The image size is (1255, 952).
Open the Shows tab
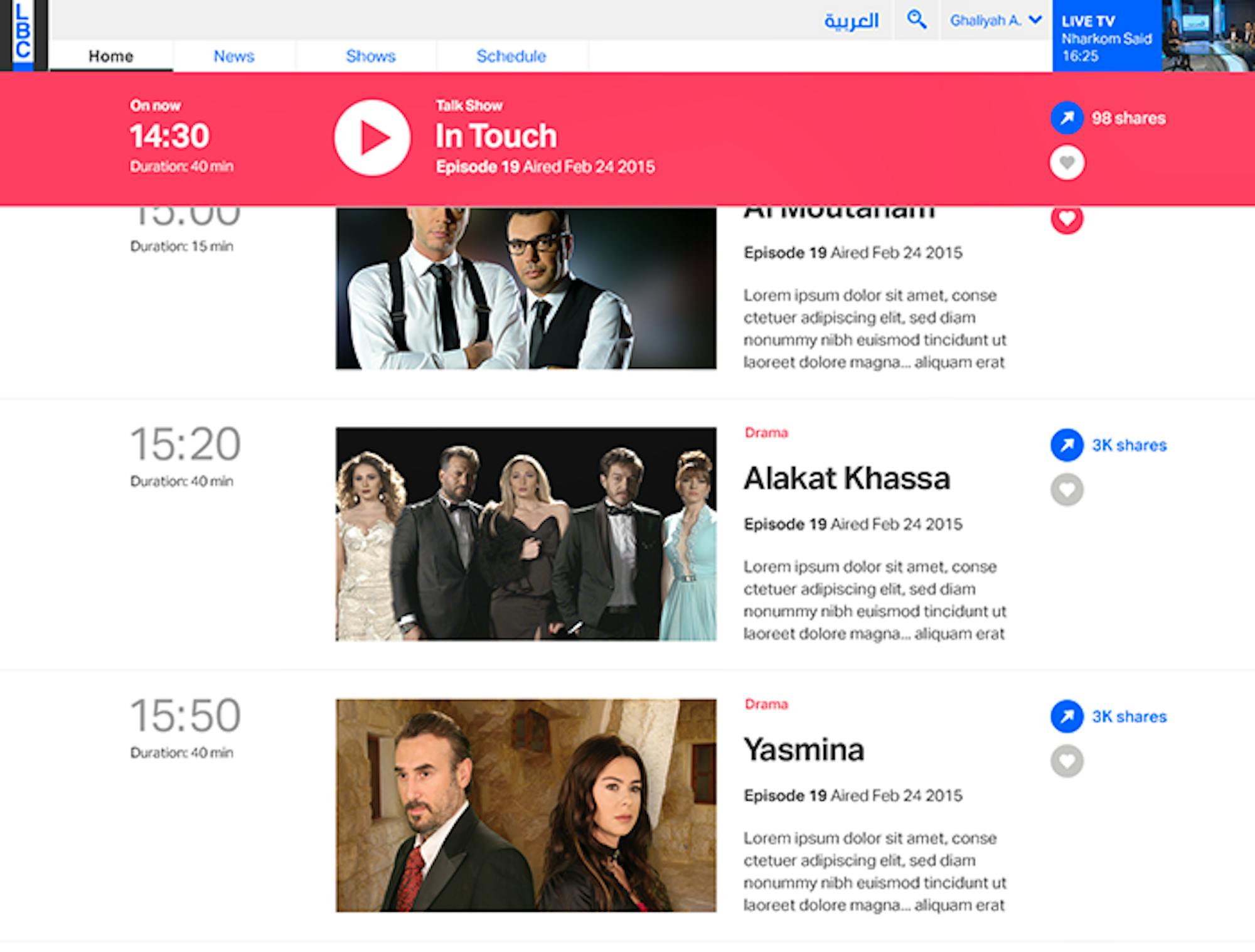point(371,56)
